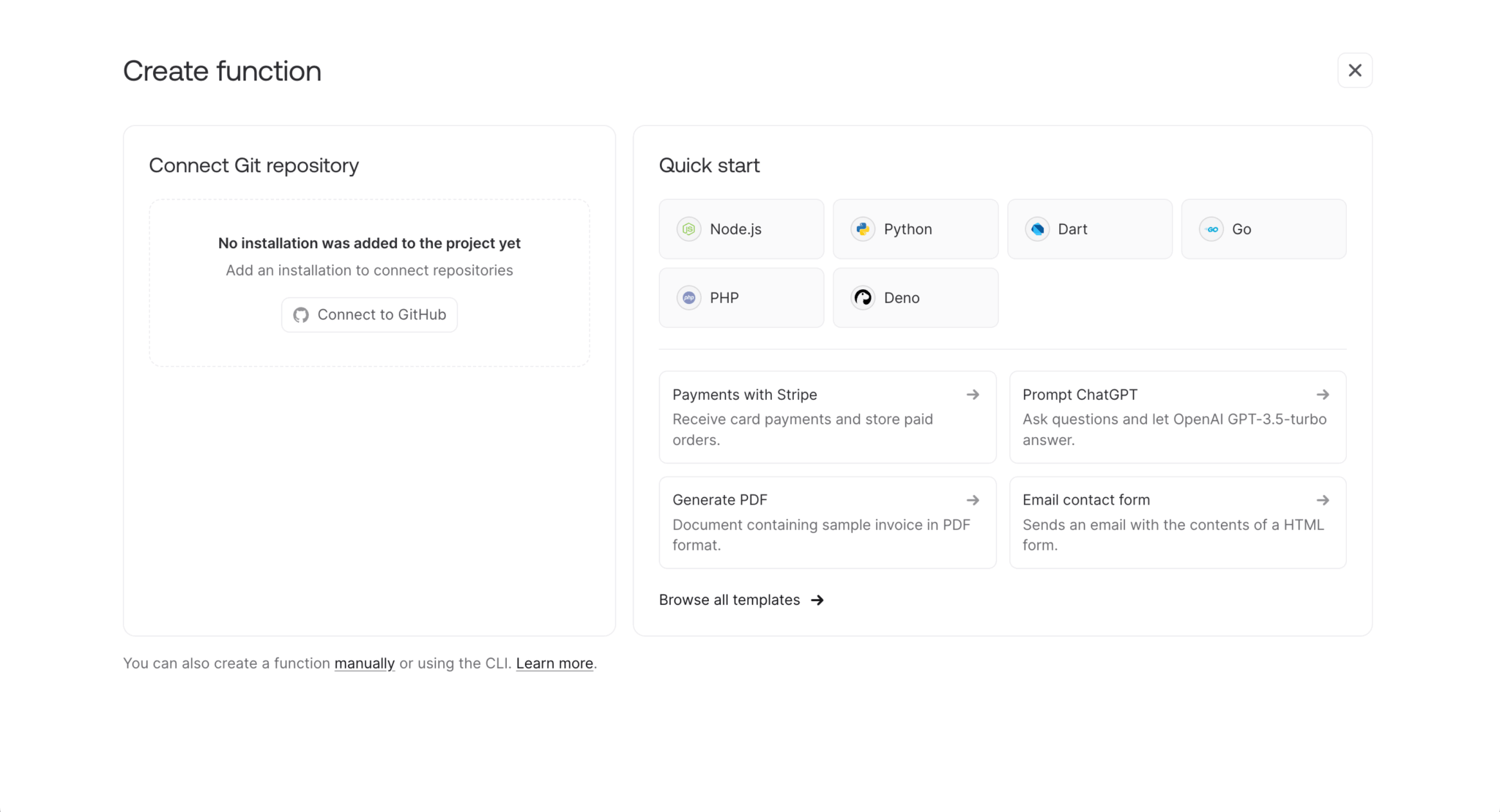Open Generate PDF template arrow

tap(973, 500)
